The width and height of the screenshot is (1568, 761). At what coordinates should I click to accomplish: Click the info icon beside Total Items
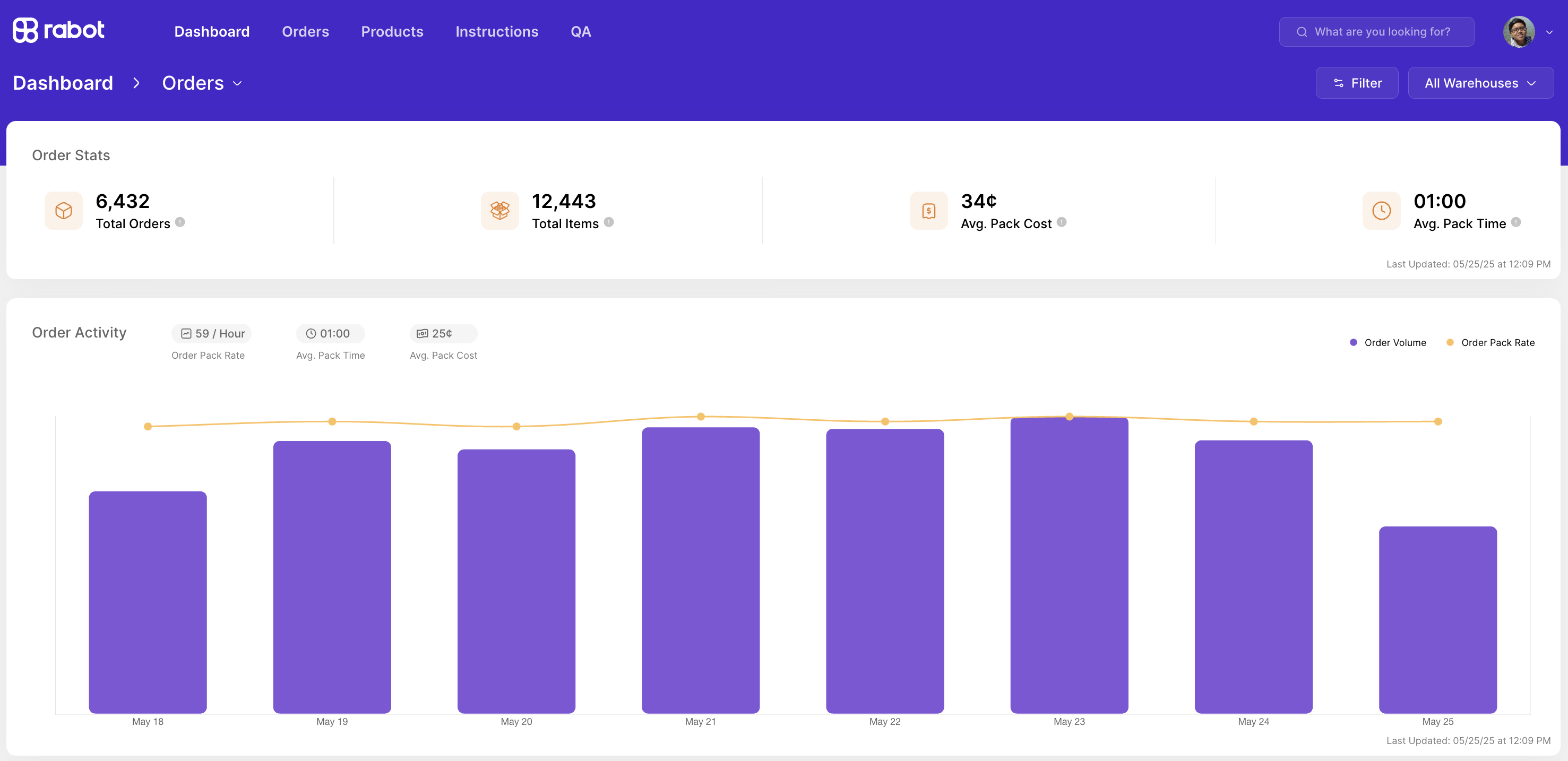[609, 222]
